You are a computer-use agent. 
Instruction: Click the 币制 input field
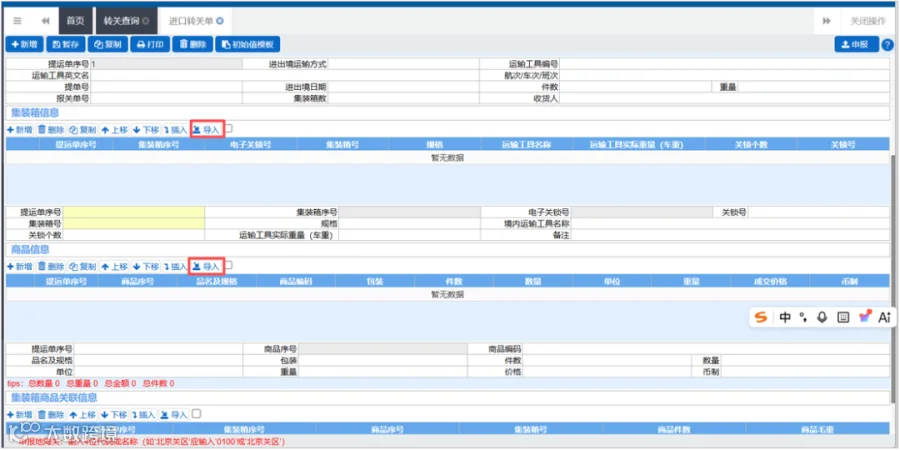(x=806, y=372)
